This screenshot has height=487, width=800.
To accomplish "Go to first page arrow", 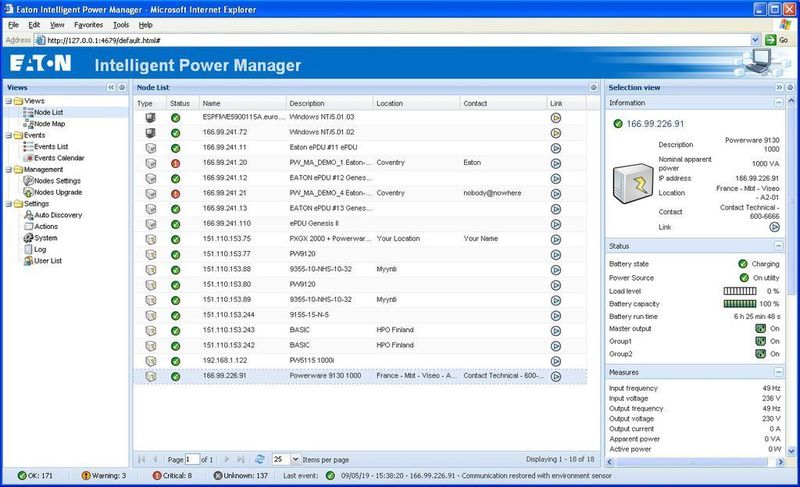I will tap(142, 459).
